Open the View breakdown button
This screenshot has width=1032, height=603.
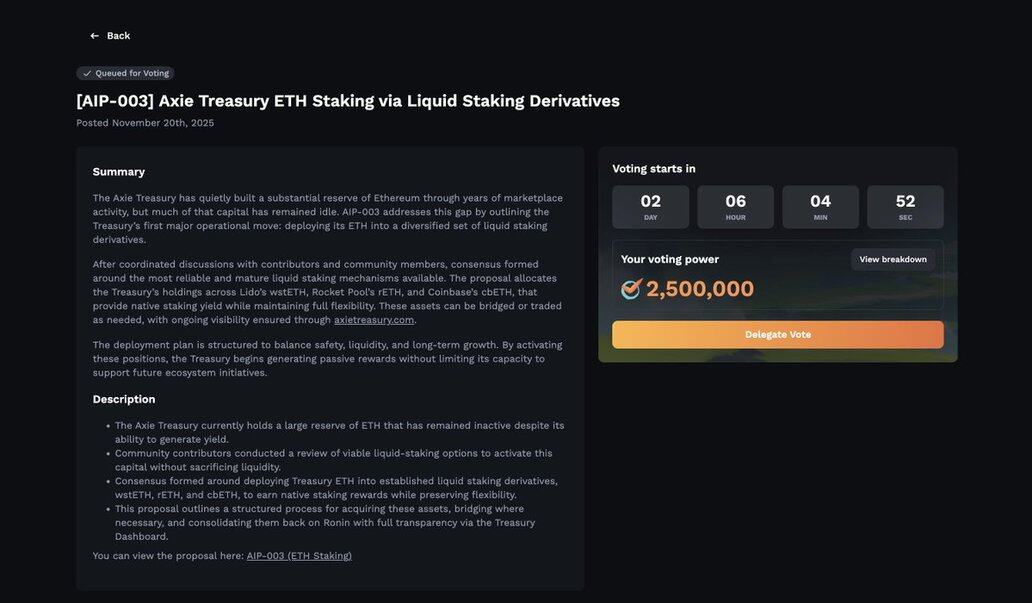pyautogui.click(x=893, y=260)
